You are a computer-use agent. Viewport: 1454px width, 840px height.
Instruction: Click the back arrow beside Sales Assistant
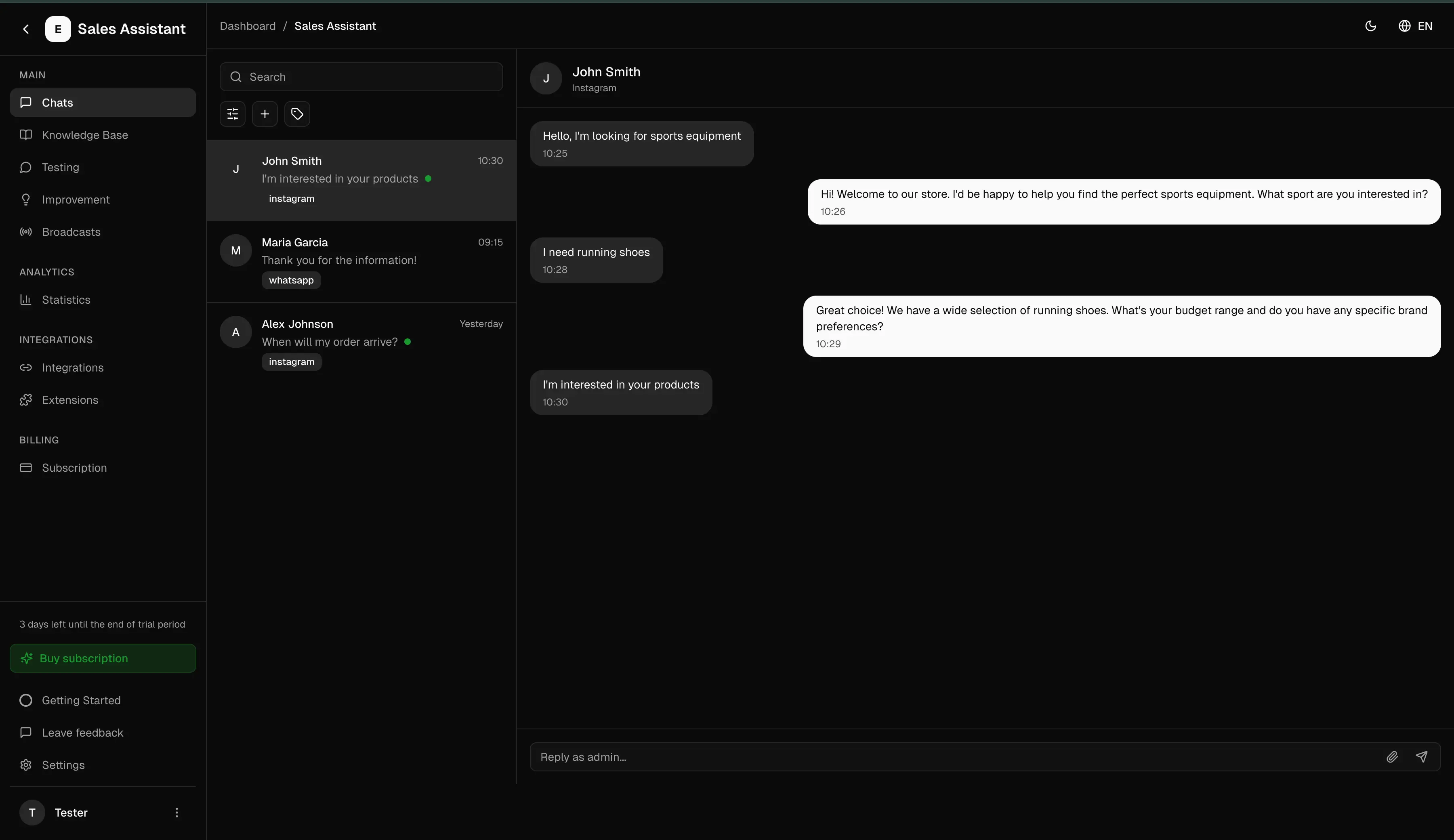pyautogui.click(x=26, y=29)
